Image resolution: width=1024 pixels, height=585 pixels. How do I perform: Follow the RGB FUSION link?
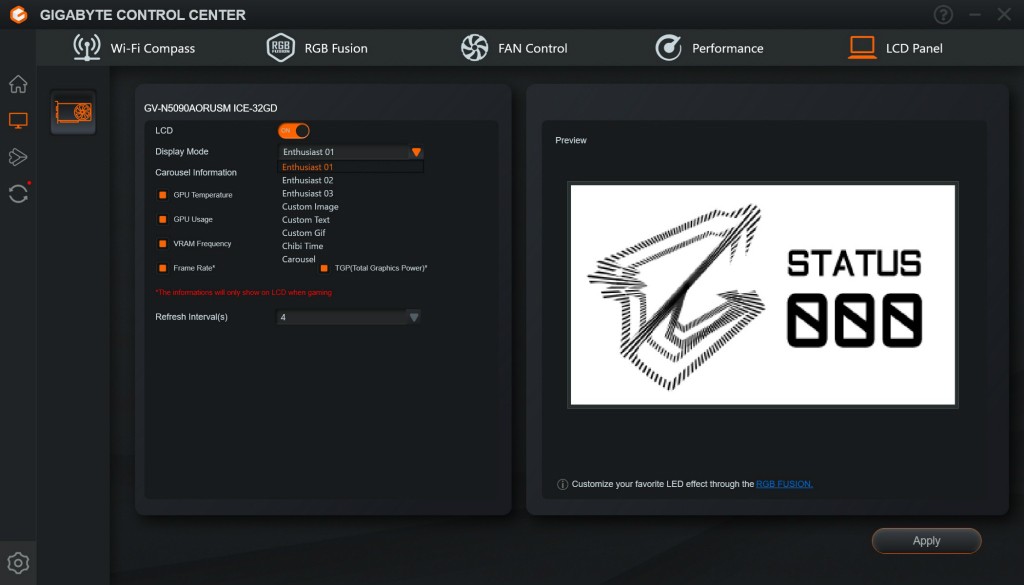tap(784, 484)
